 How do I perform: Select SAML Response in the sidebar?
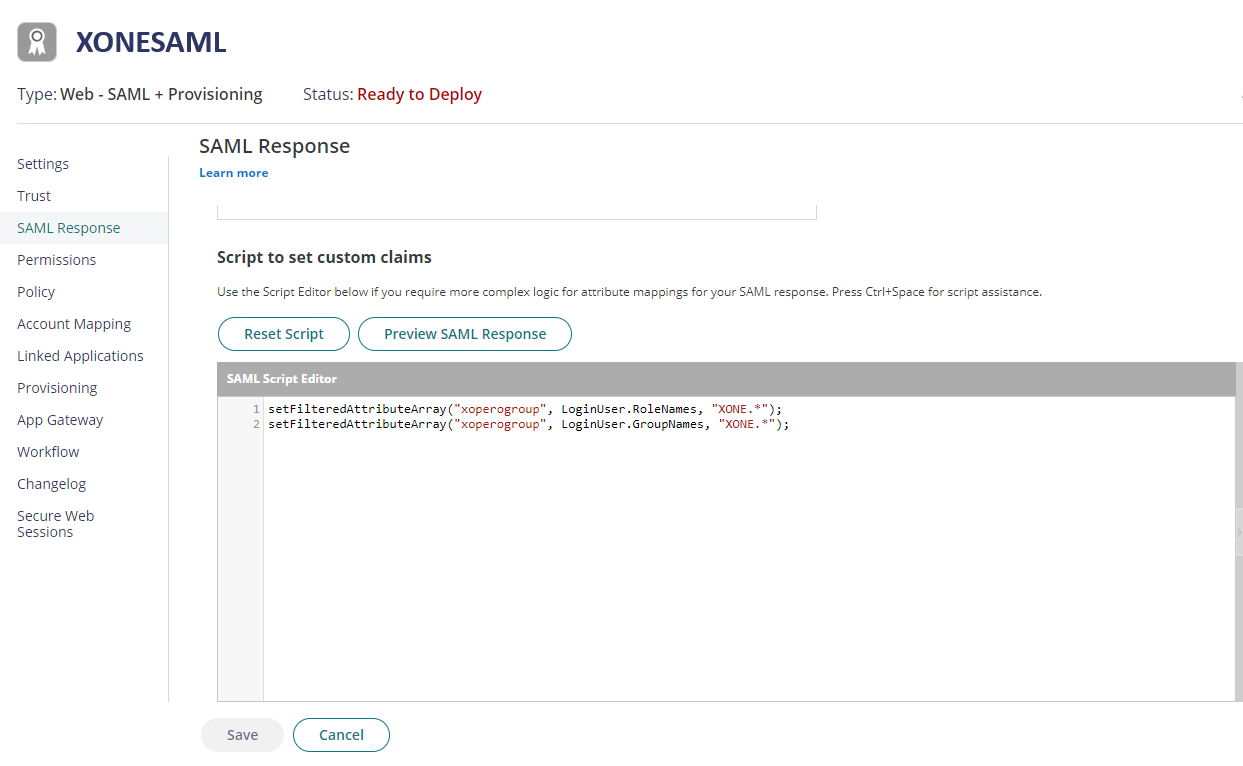[x=68, y=228]
